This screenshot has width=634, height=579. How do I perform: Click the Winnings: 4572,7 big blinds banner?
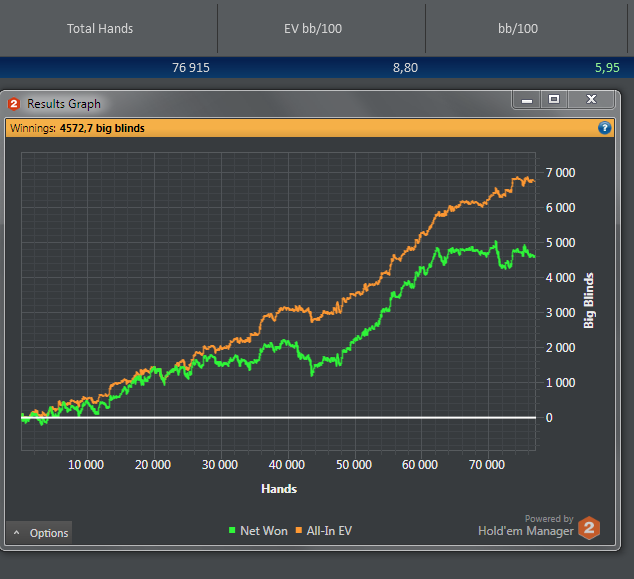pos(309,128)
